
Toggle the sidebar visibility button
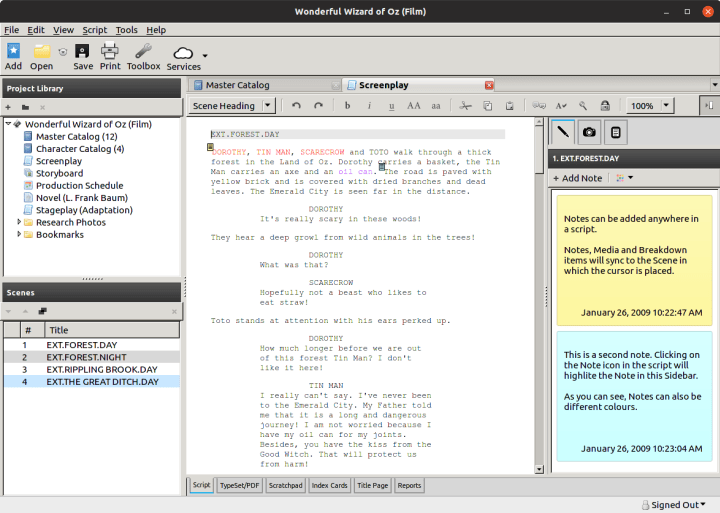click(x=709, y=106)
